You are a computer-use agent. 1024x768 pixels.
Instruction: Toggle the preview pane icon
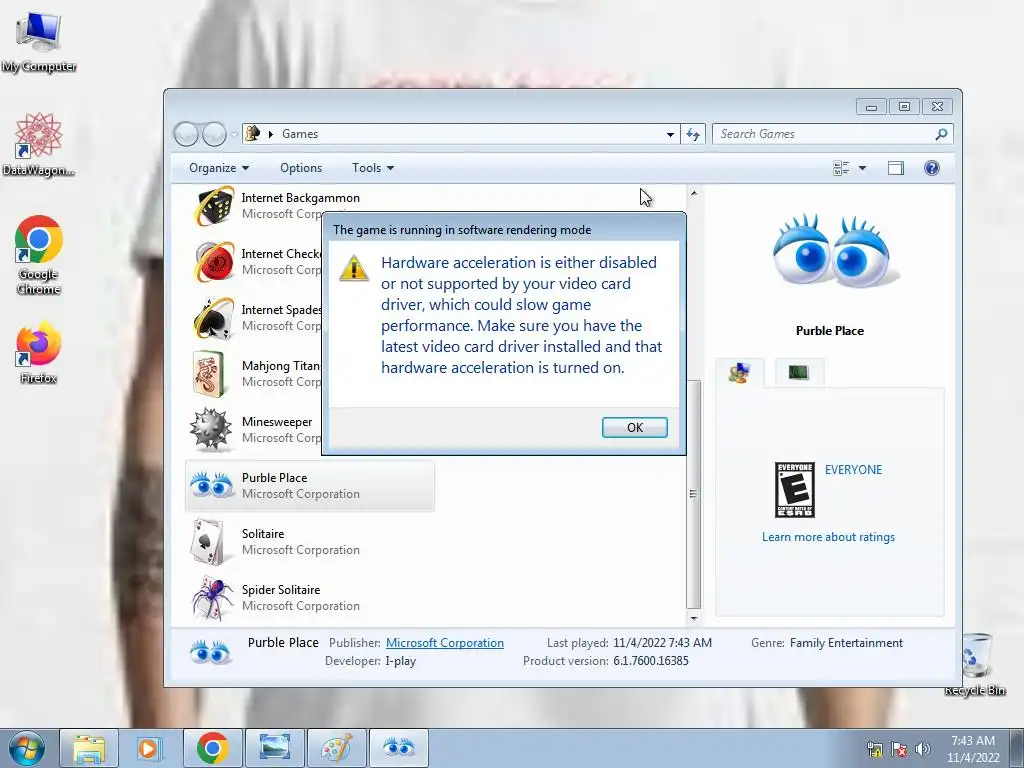coord(896,168)
